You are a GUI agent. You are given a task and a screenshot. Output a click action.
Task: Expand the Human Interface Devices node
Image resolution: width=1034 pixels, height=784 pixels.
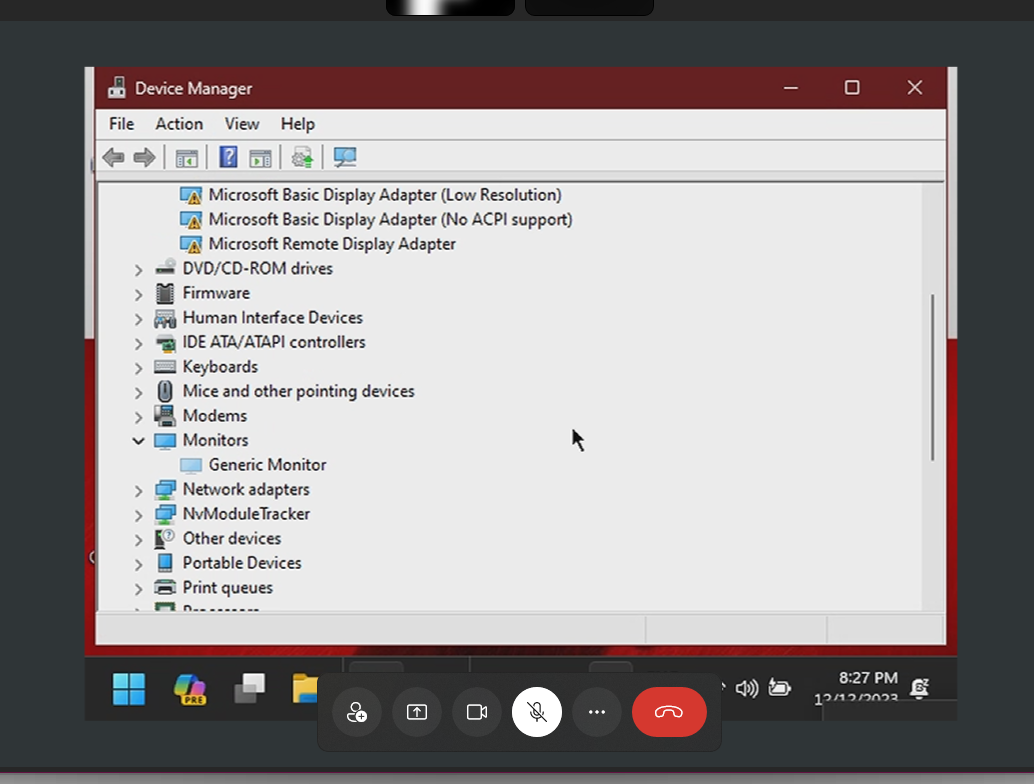pos(139,318)
